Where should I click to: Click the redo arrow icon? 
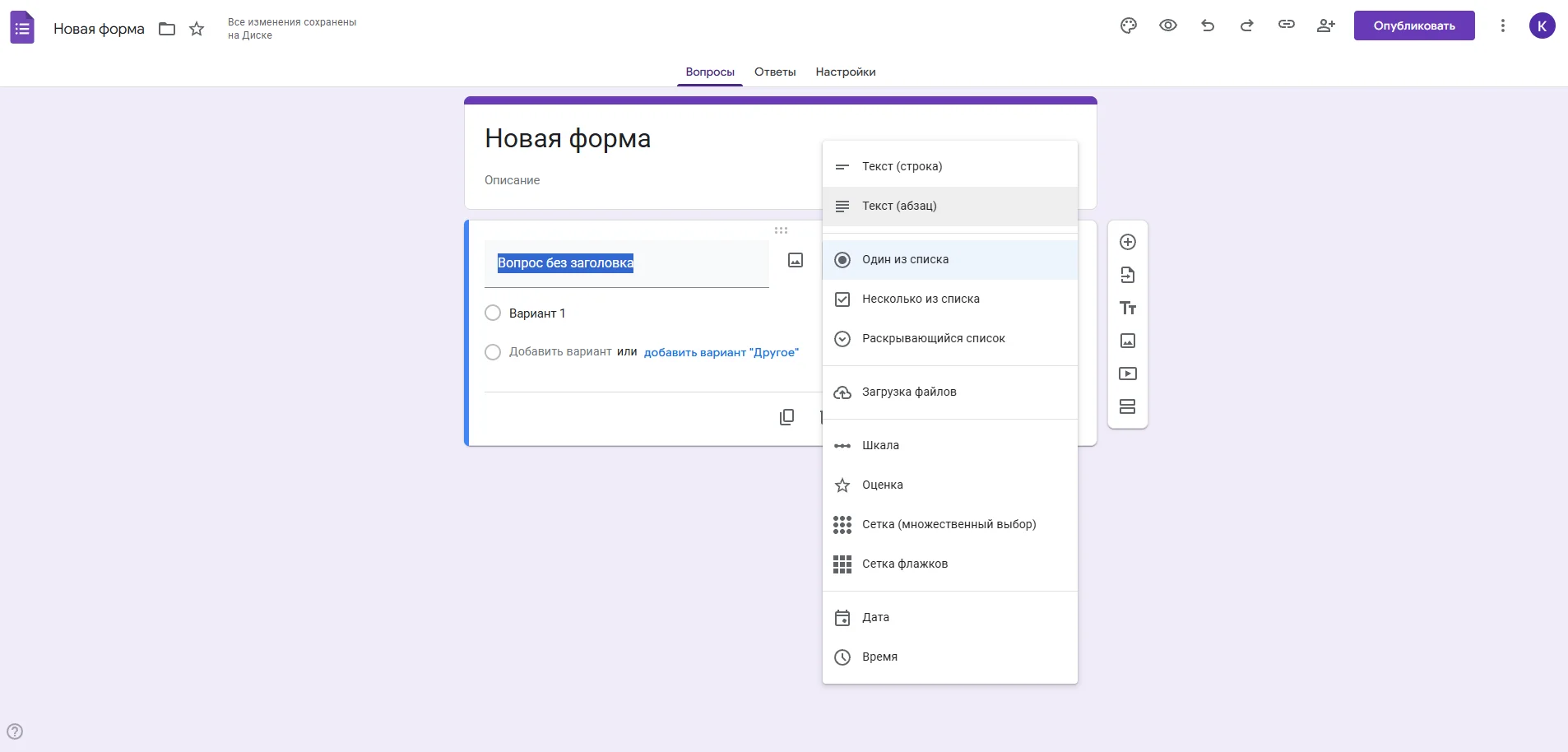click(x=1246, y=26)
